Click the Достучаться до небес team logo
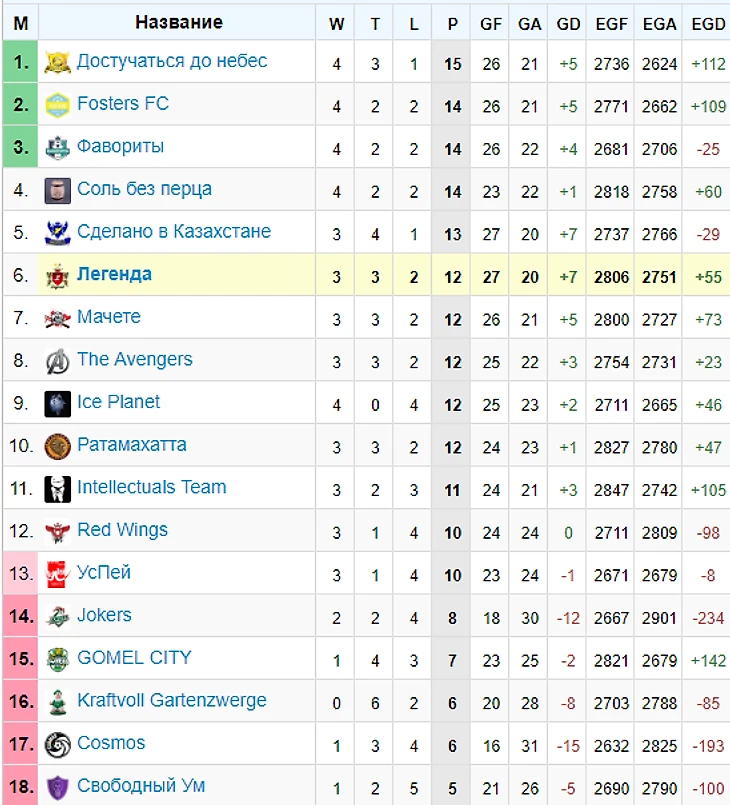Image resolution: width=730 pixels, height=805 pixels. [57, 63]
